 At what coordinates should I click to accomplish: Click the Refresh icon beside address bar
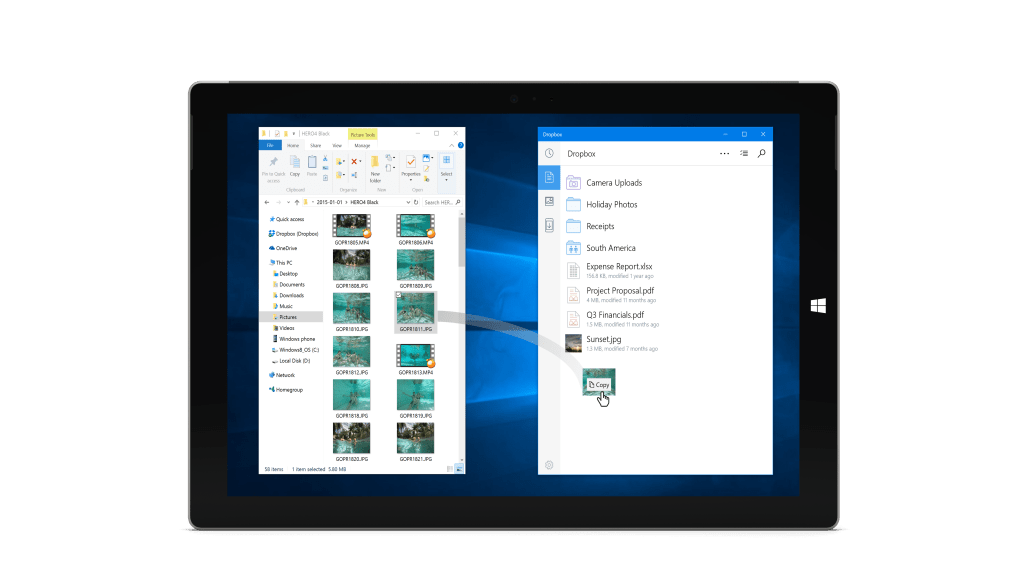416,202
